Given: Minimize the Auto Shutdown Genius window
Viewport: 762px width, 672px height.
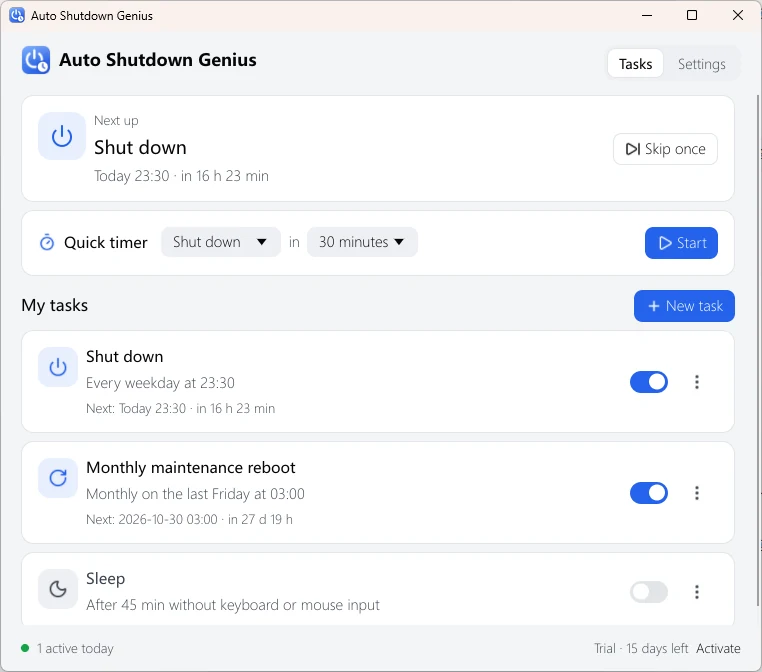Looking at the screenshot, I should [x=647, y=16].
